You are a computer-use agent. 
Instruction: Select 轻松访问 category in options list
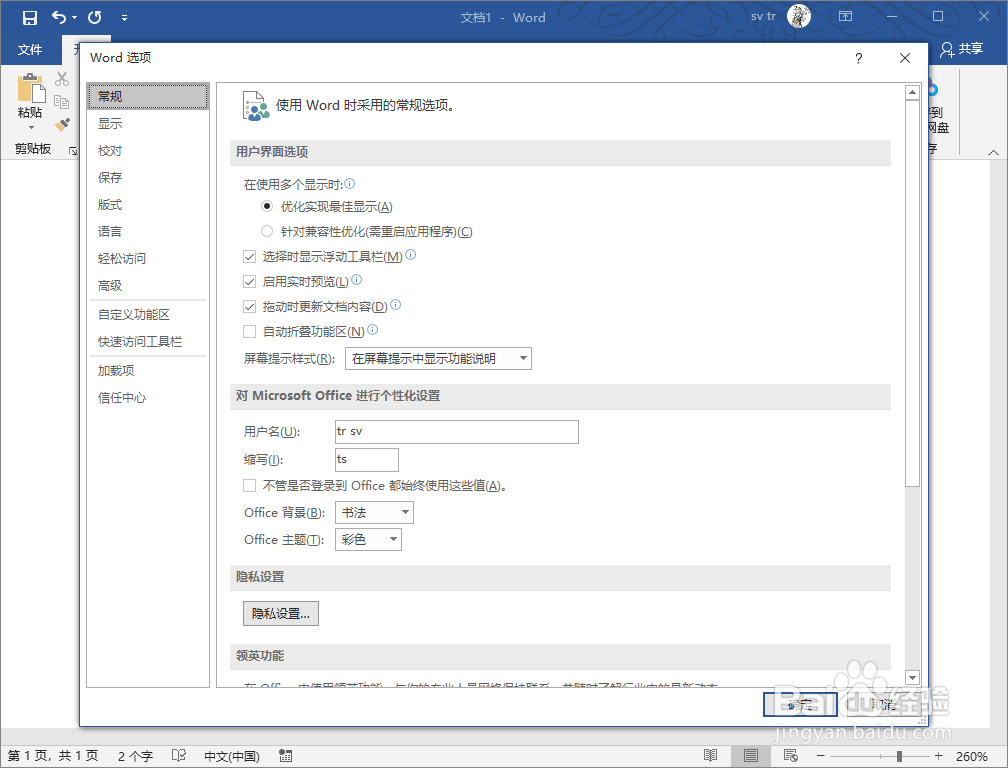(148, 258)
